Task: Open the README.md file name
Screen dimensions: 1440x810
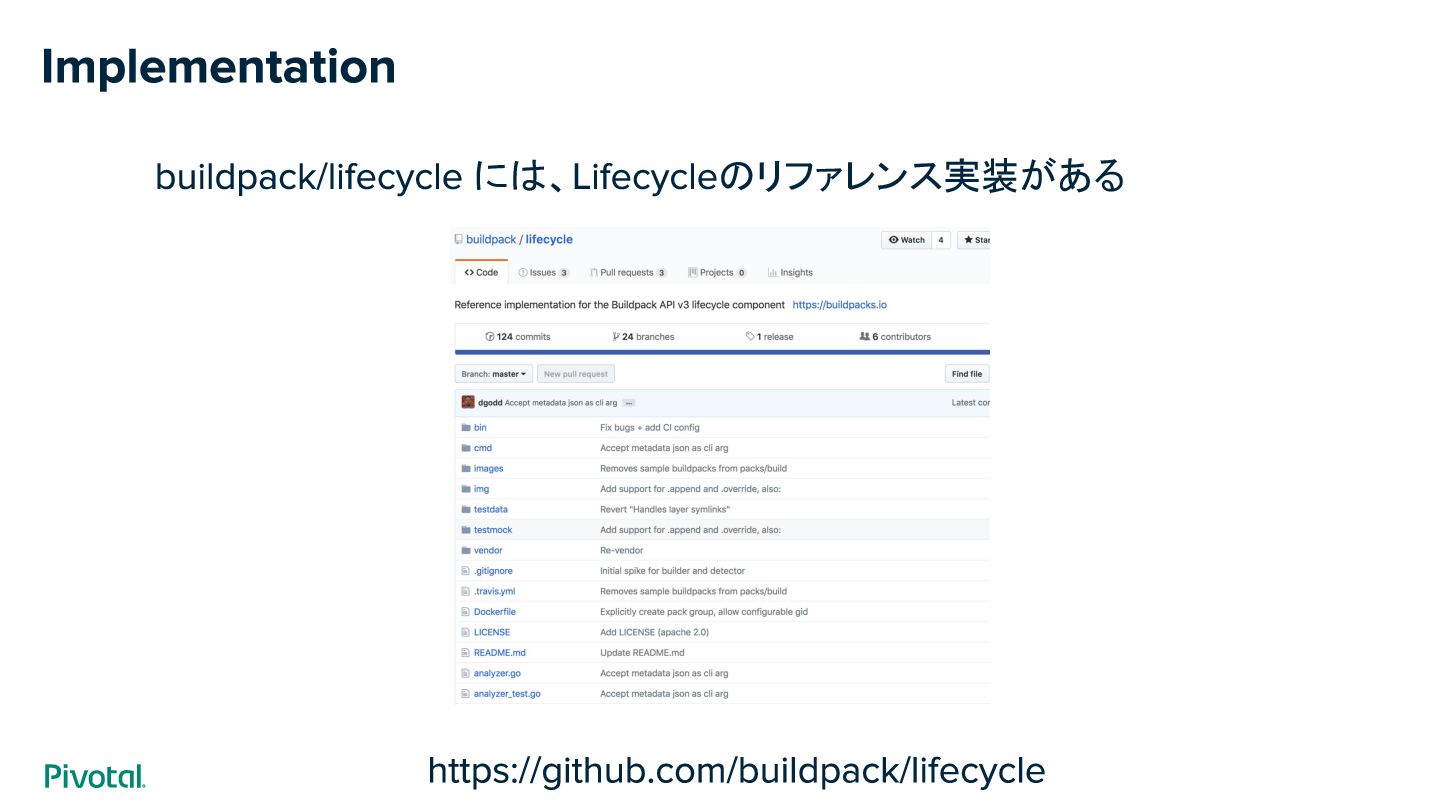Action: point(500,653)
